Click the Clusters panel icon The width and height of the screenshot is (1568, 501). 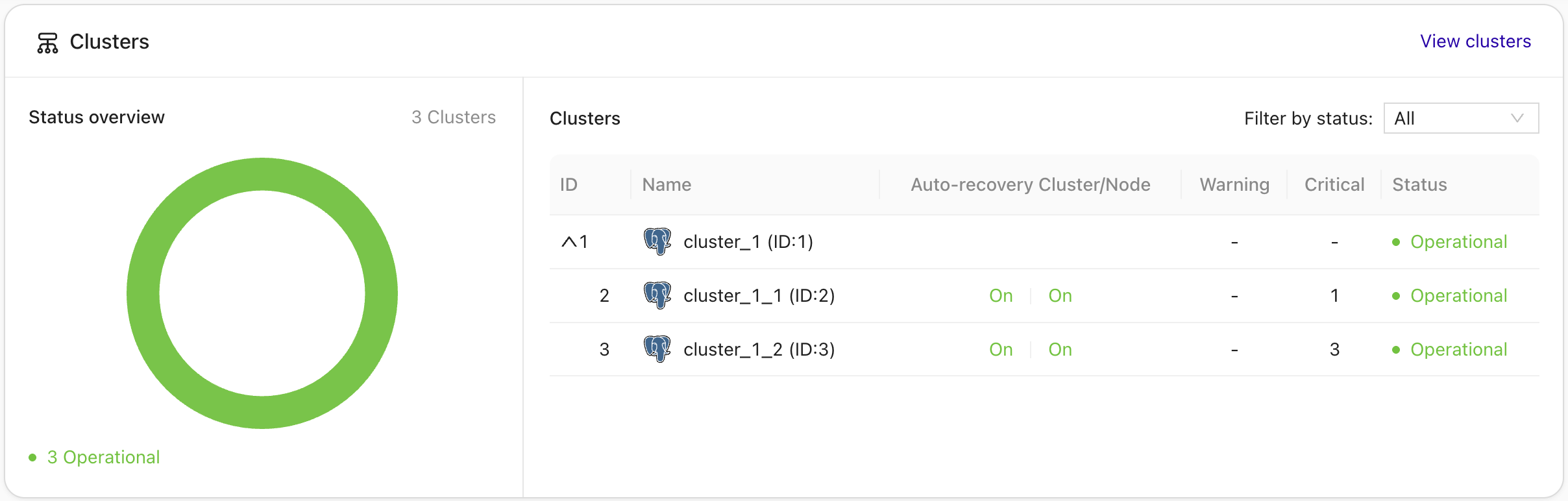(x=46, y=41)
